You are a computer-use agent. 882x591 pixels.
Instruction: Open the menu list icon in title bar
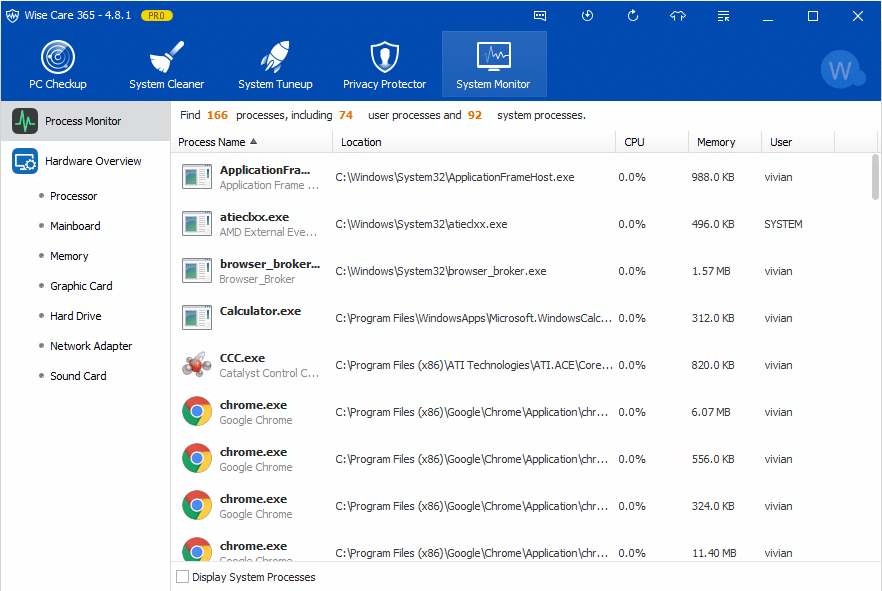pos(723,16)
